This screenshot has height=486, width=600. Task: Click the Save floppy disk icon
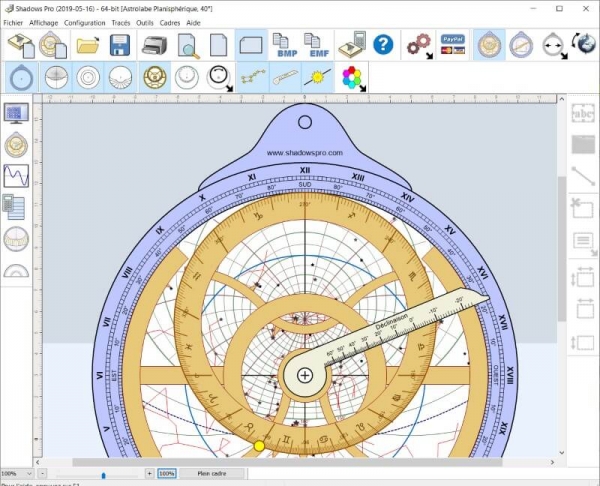pyautogui.click(x=120, y=45)
